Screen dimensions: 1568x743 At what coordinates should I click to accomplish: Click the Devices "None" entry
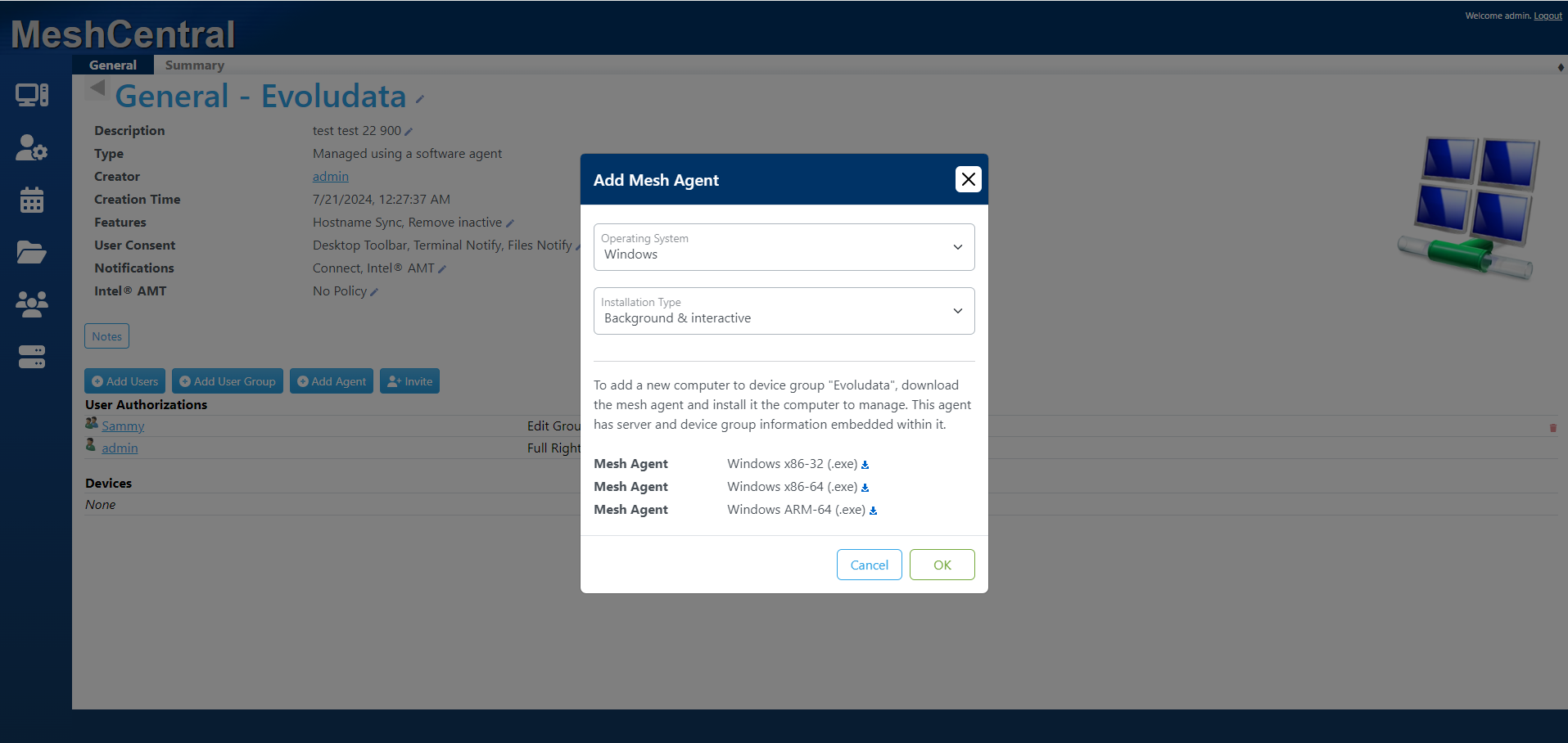(x=101, y=505)
